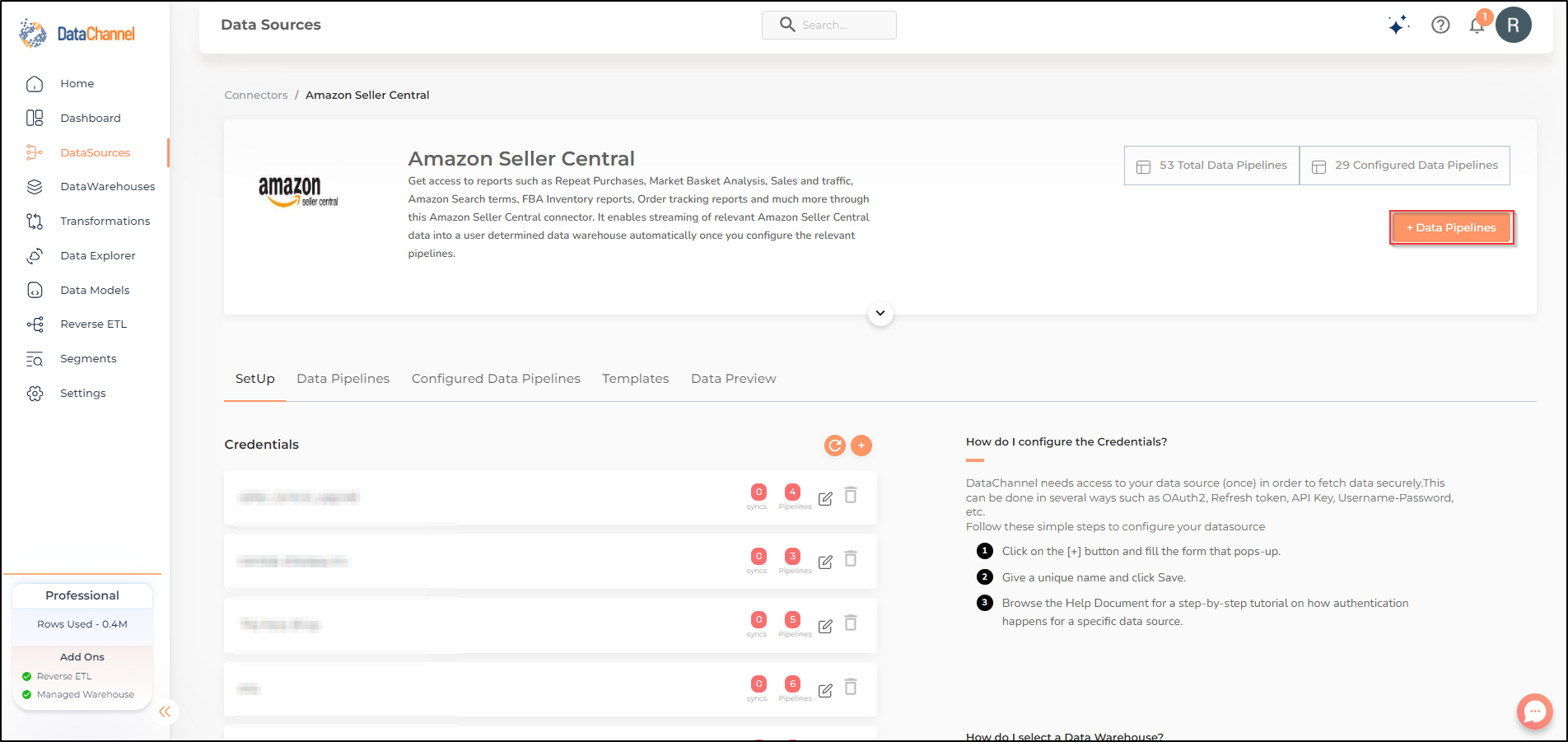Viewport: 1568px width, 742px height.
Task: Follow the Connectors breadcrumb link
Action: pyautogui.click(x=256, y=95)
